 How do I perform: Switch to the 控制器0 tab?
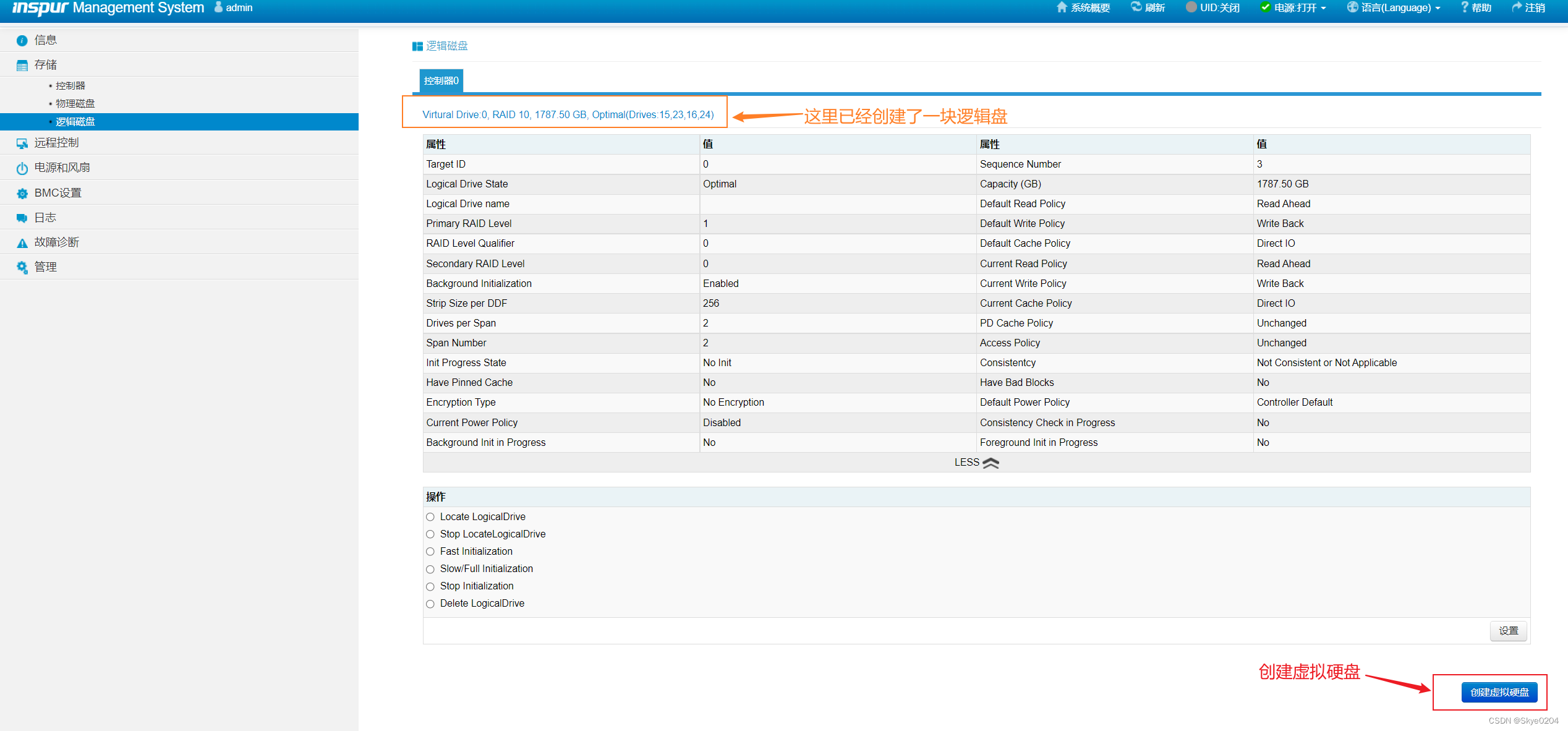point(441,81)
